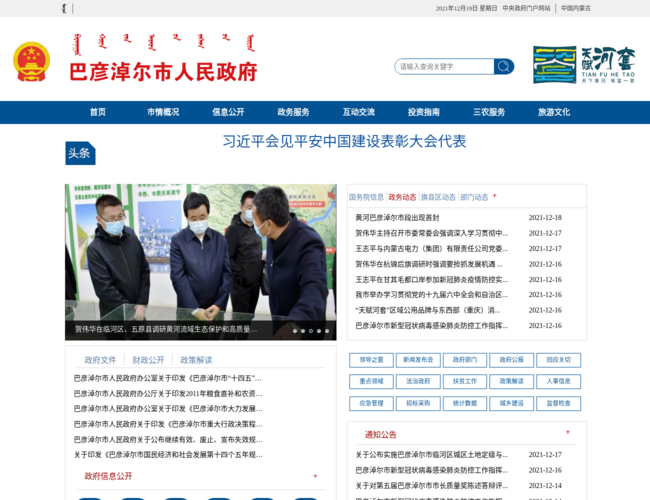This screenshot has width=650, height=500.
Task: Select the second carousel dot on the news photo
Action: [x=303, y=331]
